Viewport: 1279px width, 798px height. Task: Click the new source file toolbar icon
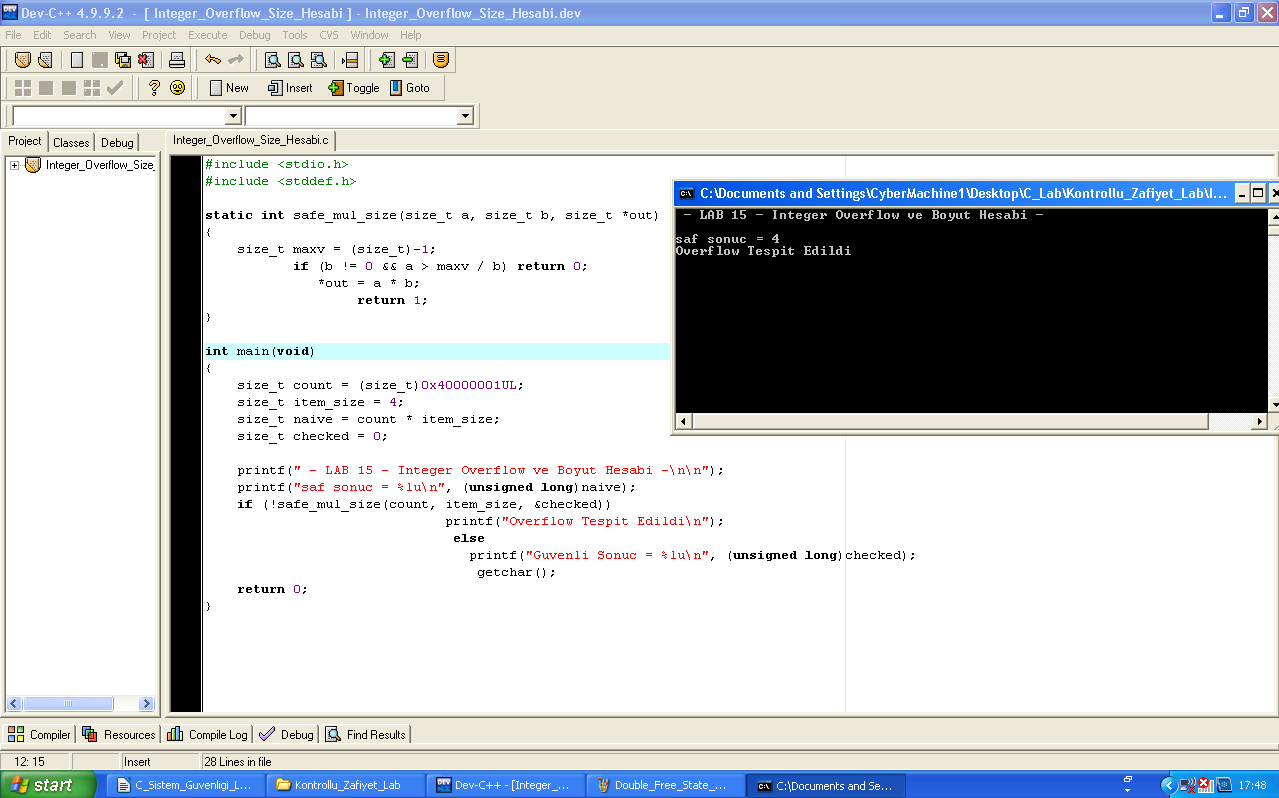point(77,60)
